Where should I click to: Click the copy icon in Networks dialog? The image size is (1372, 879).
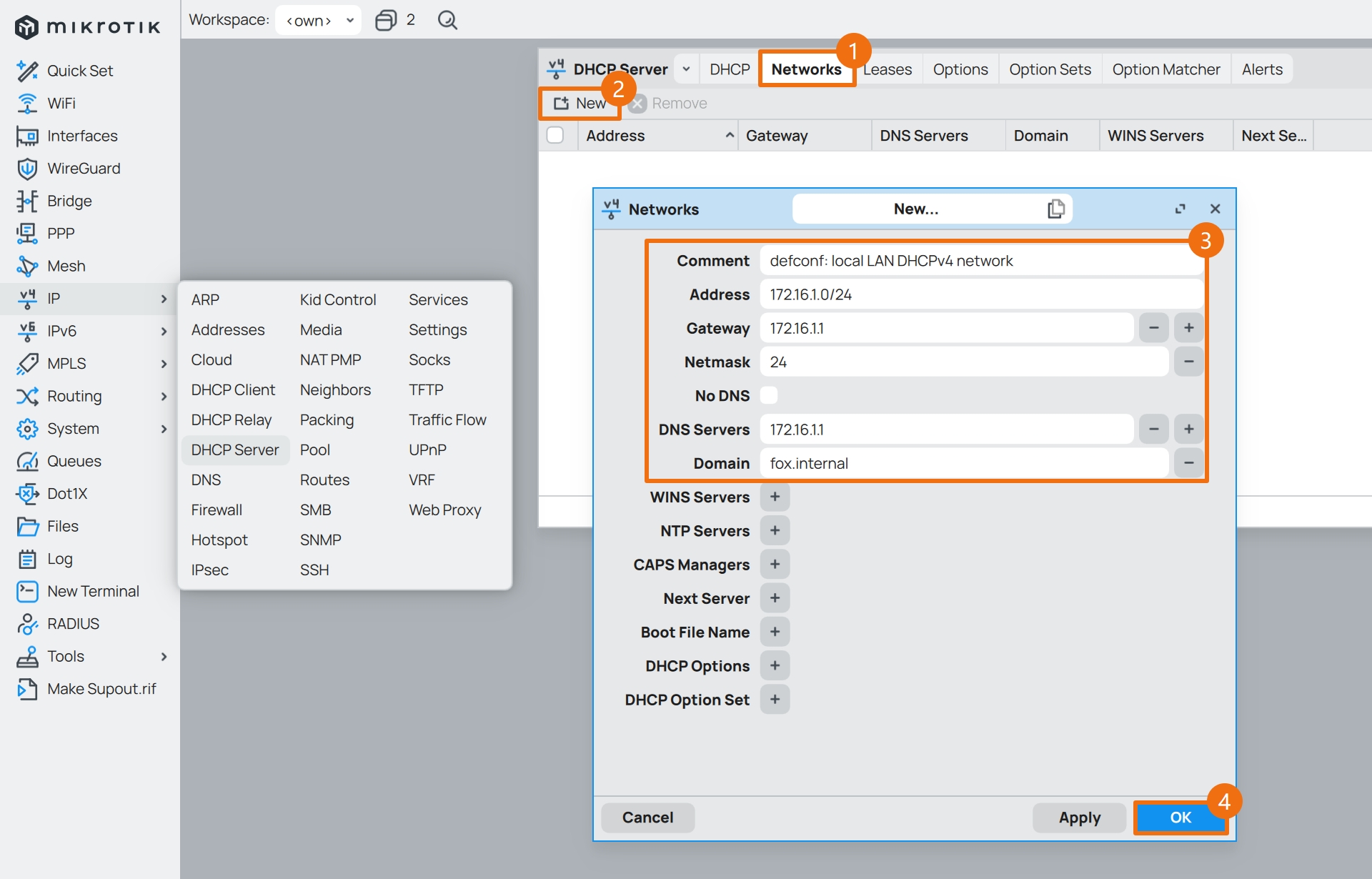(1055, 209)
